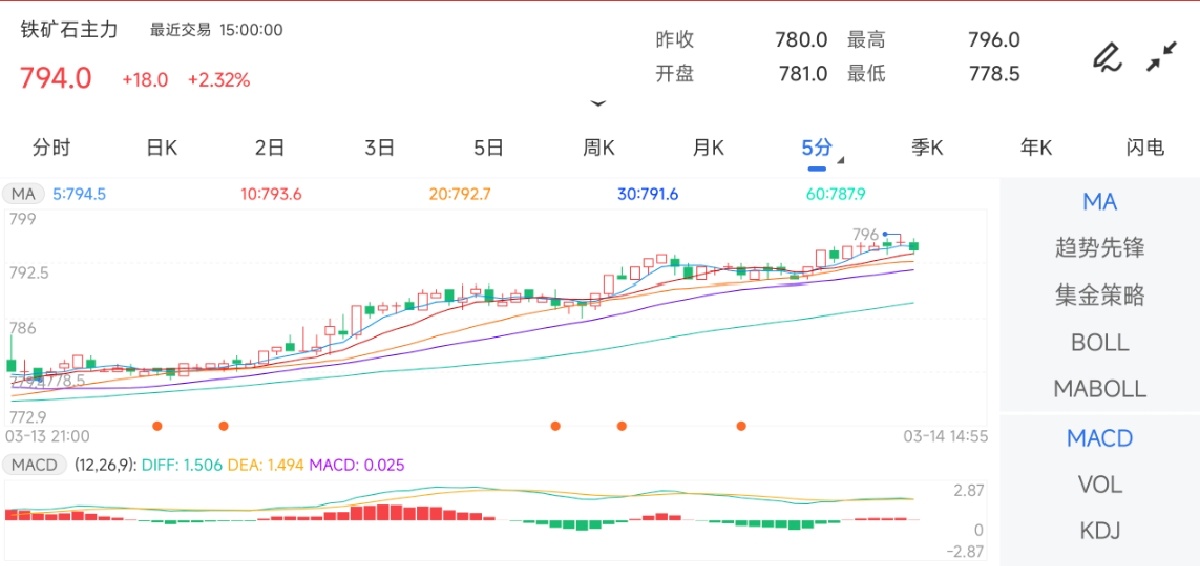1200x566 pixels.
Task: Collapse the chart from fullscreen view
Action: [1161, 57]
